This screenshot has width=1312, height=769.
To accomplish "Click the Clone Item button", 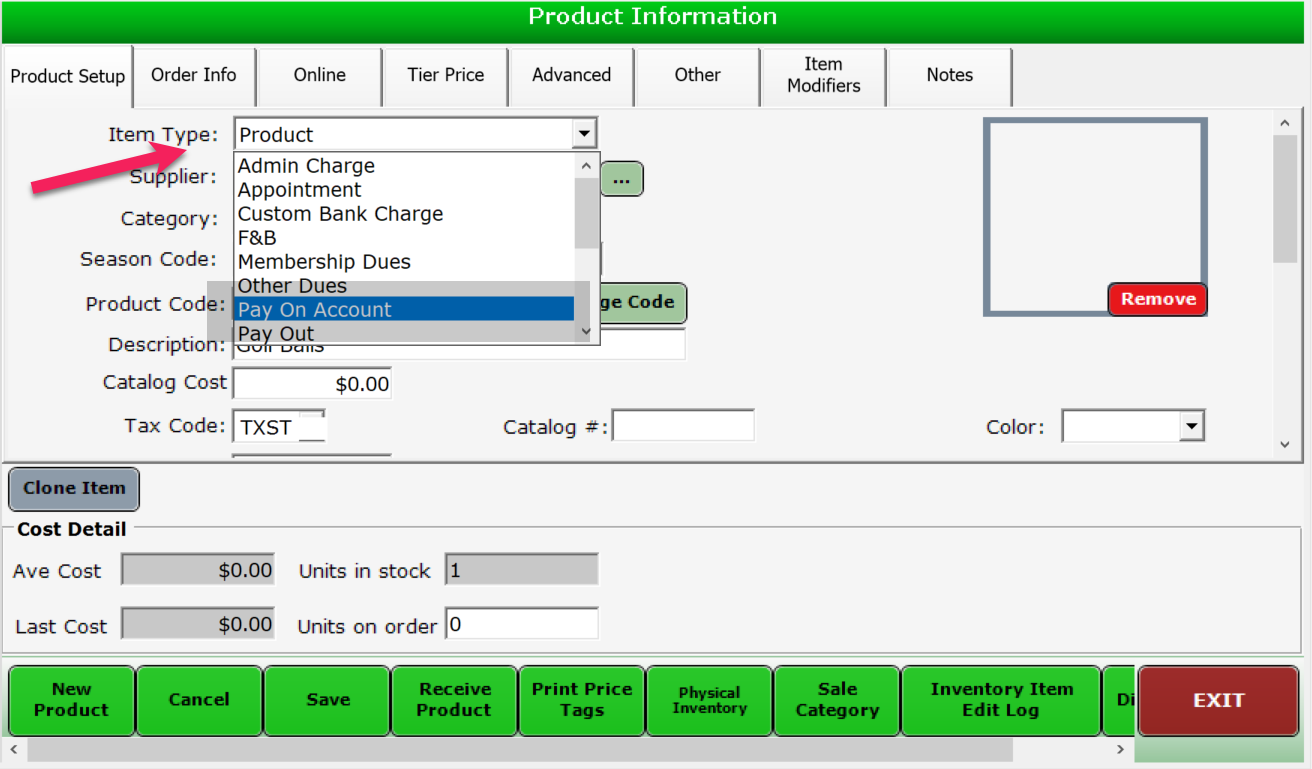I will click(74, 489).
